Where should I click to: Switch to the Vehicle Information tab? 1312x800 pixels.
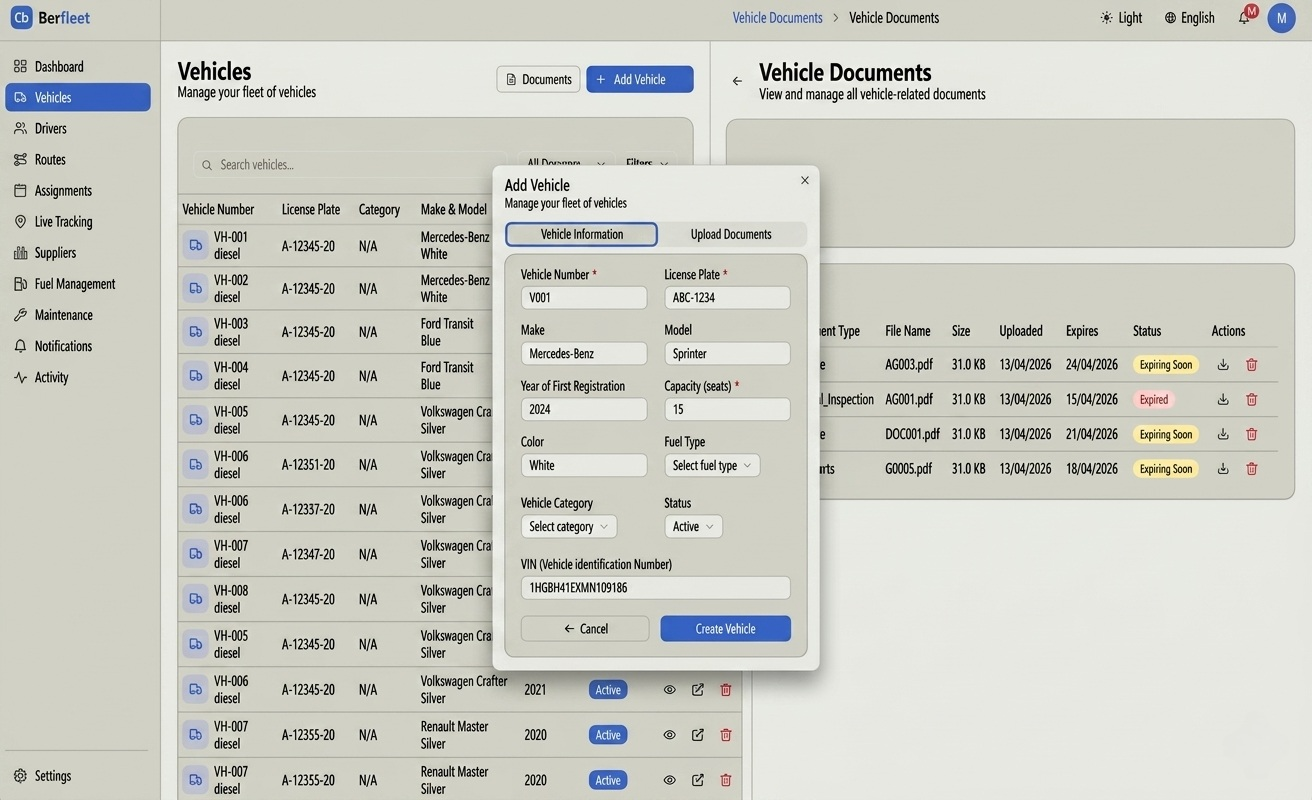(x=582, y=234)
